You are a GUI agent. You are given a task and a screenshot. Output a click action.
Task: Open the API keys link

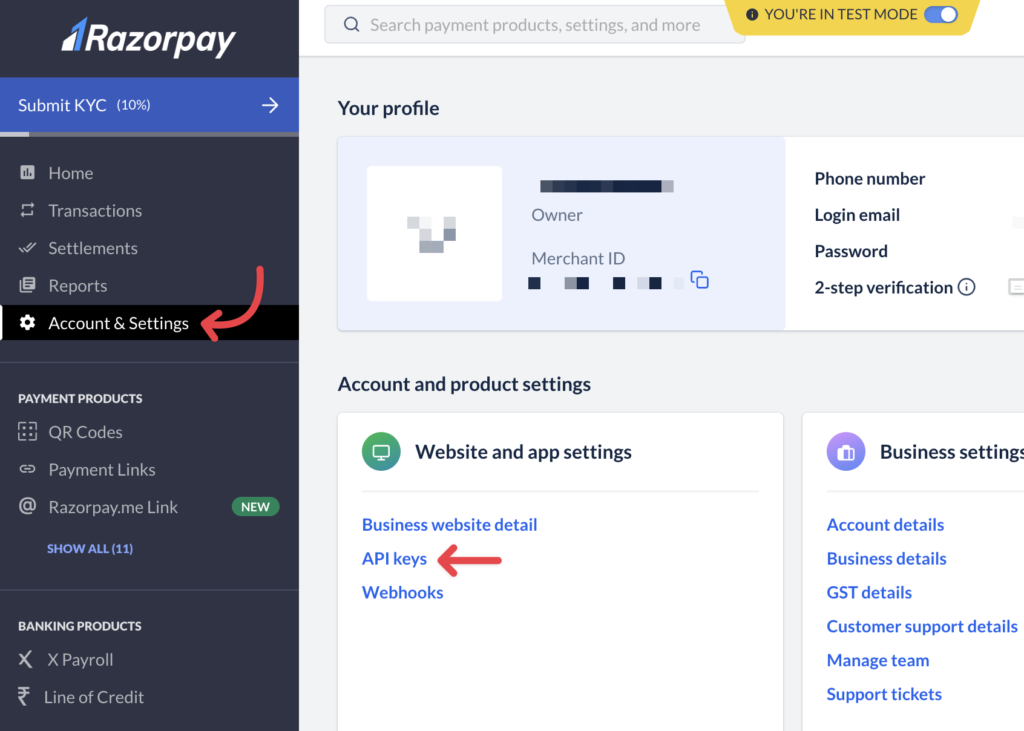[394, 558]
